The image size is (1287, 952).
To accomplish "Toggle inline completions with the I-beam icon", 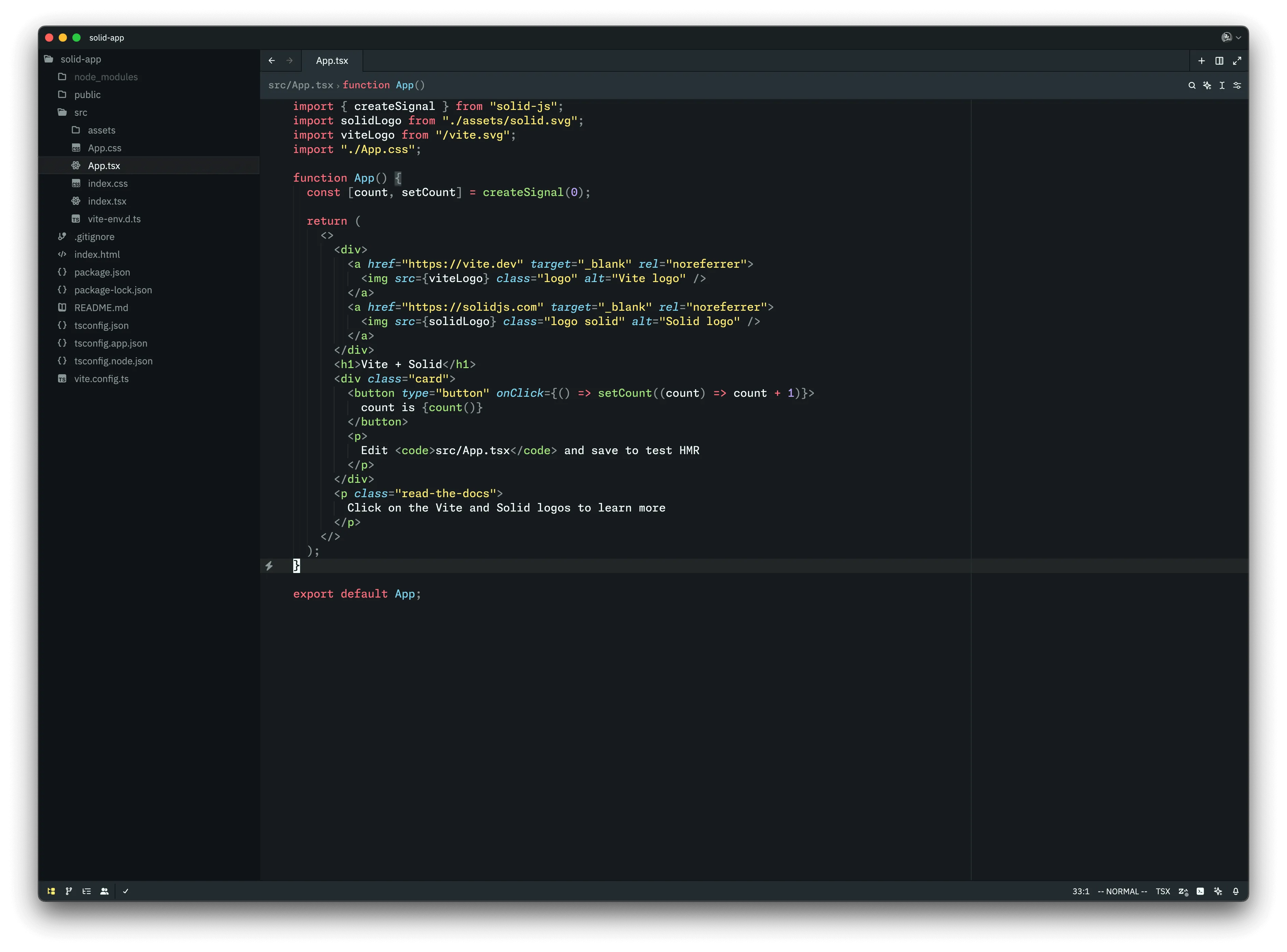I will coord(1222,85).
